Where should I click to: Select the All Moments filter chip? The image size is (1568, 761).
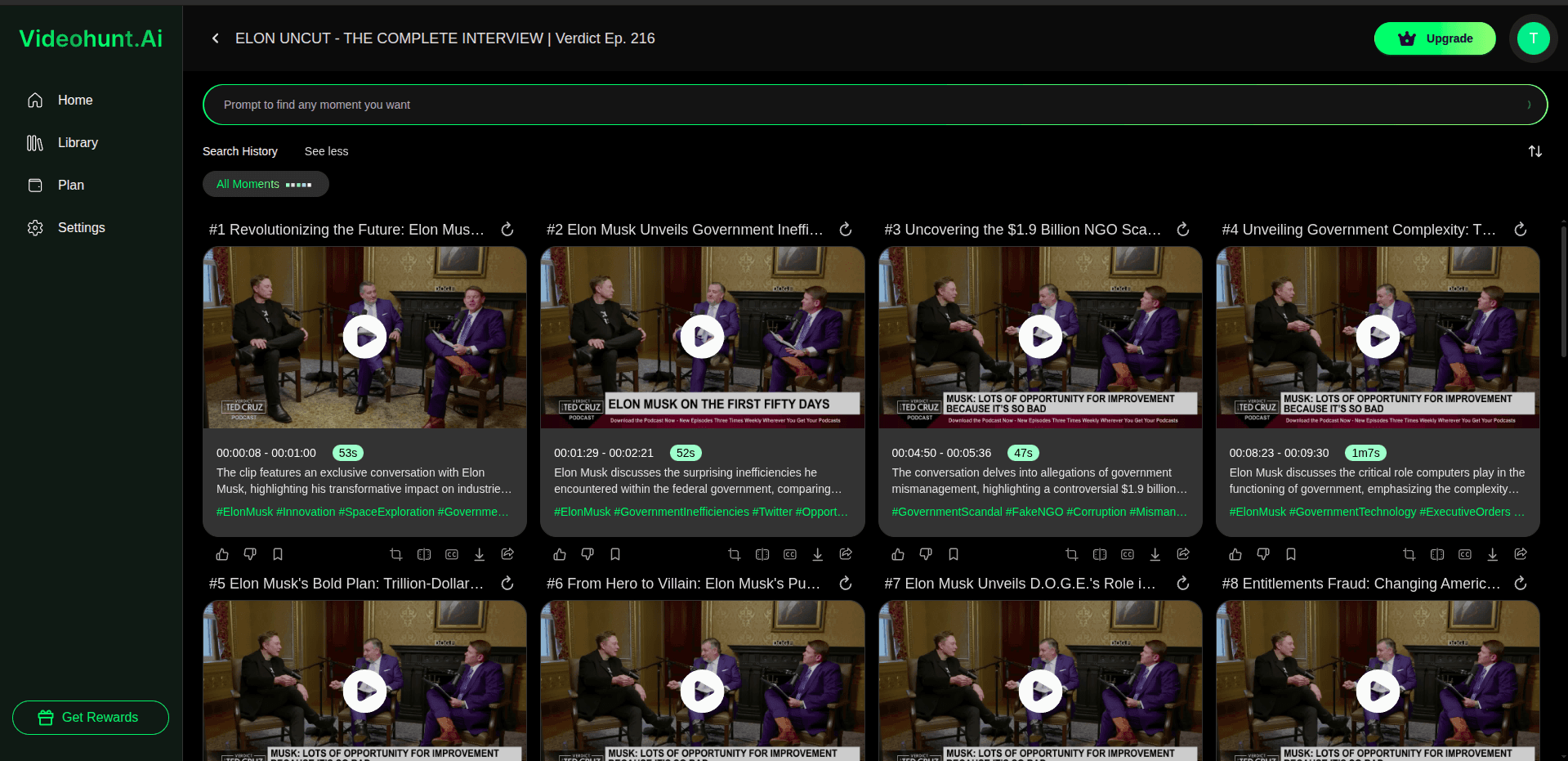tap(266, 184)
